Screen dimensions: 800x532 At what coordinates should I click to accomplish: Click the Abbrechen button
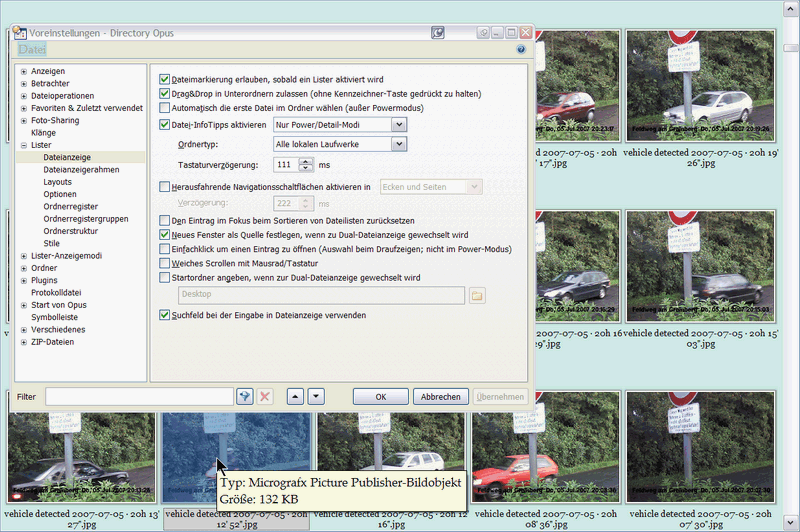(440, 396)
